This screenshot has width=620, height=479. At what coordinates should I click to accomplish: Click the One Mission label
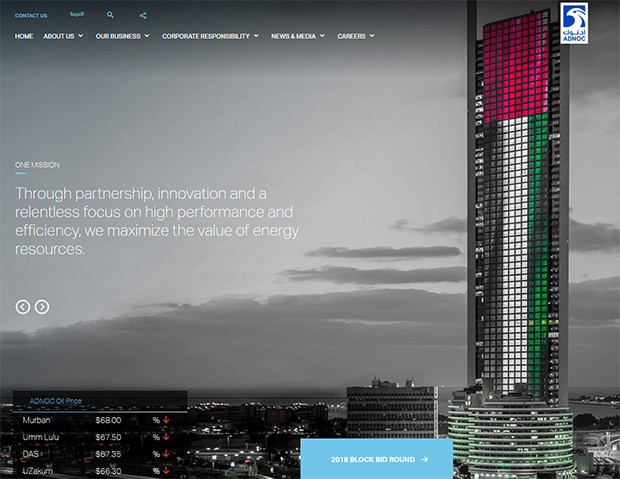coord(37,165)
